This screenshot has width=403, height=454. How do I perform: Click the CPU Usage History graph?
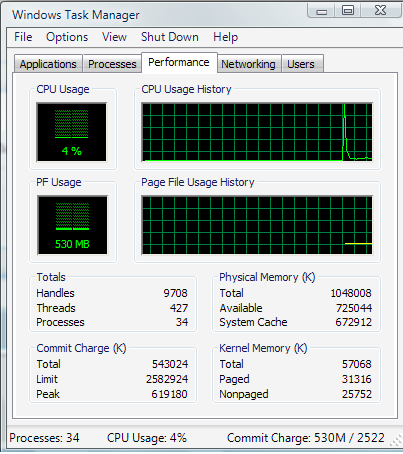pos(257,132)
